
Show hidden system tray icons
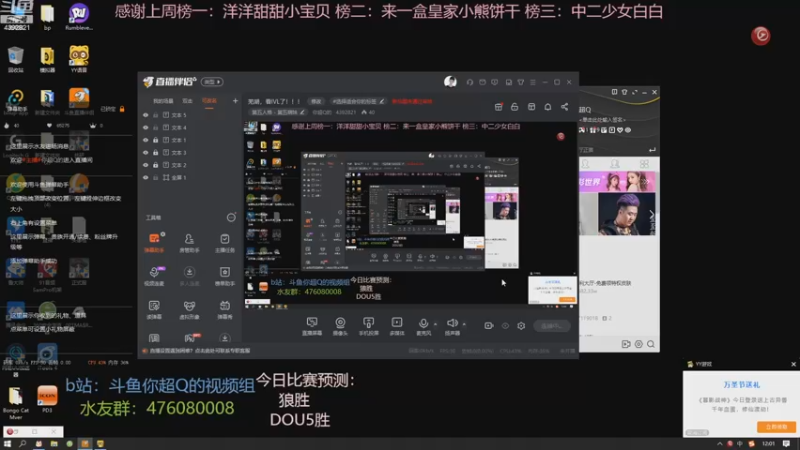pos(719,444)
